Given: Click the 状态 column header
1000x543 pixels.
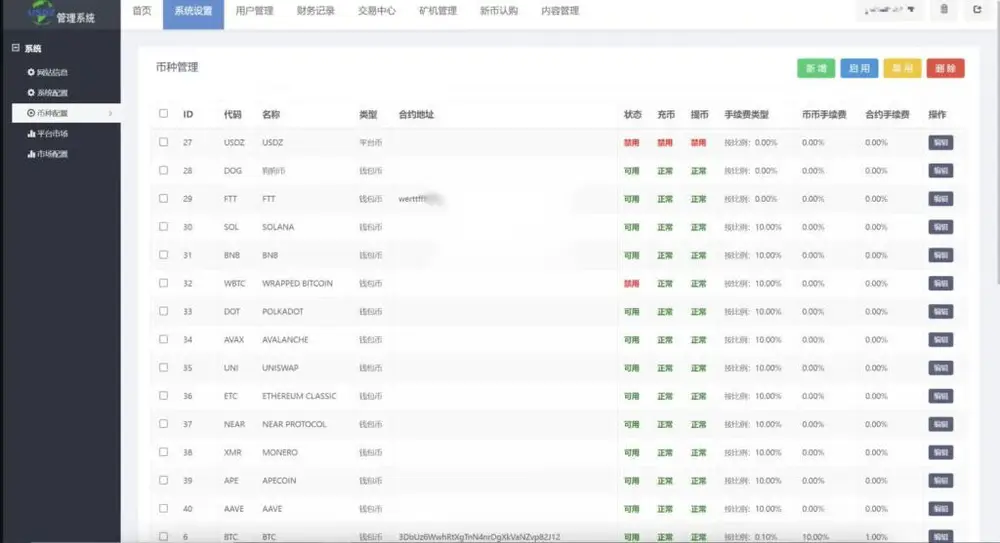Looking at the screenshot, I should coord(632,114).
